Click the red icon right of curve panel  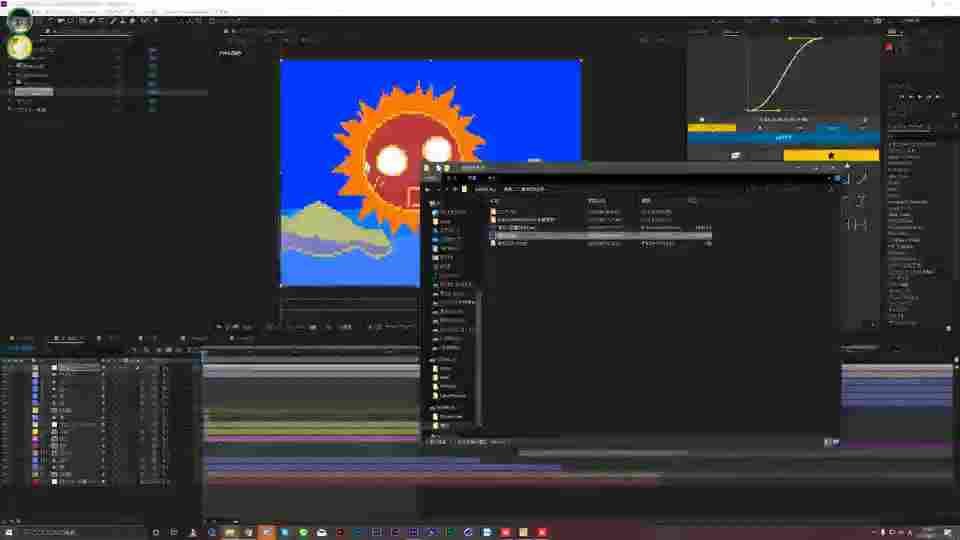(889, 47)
